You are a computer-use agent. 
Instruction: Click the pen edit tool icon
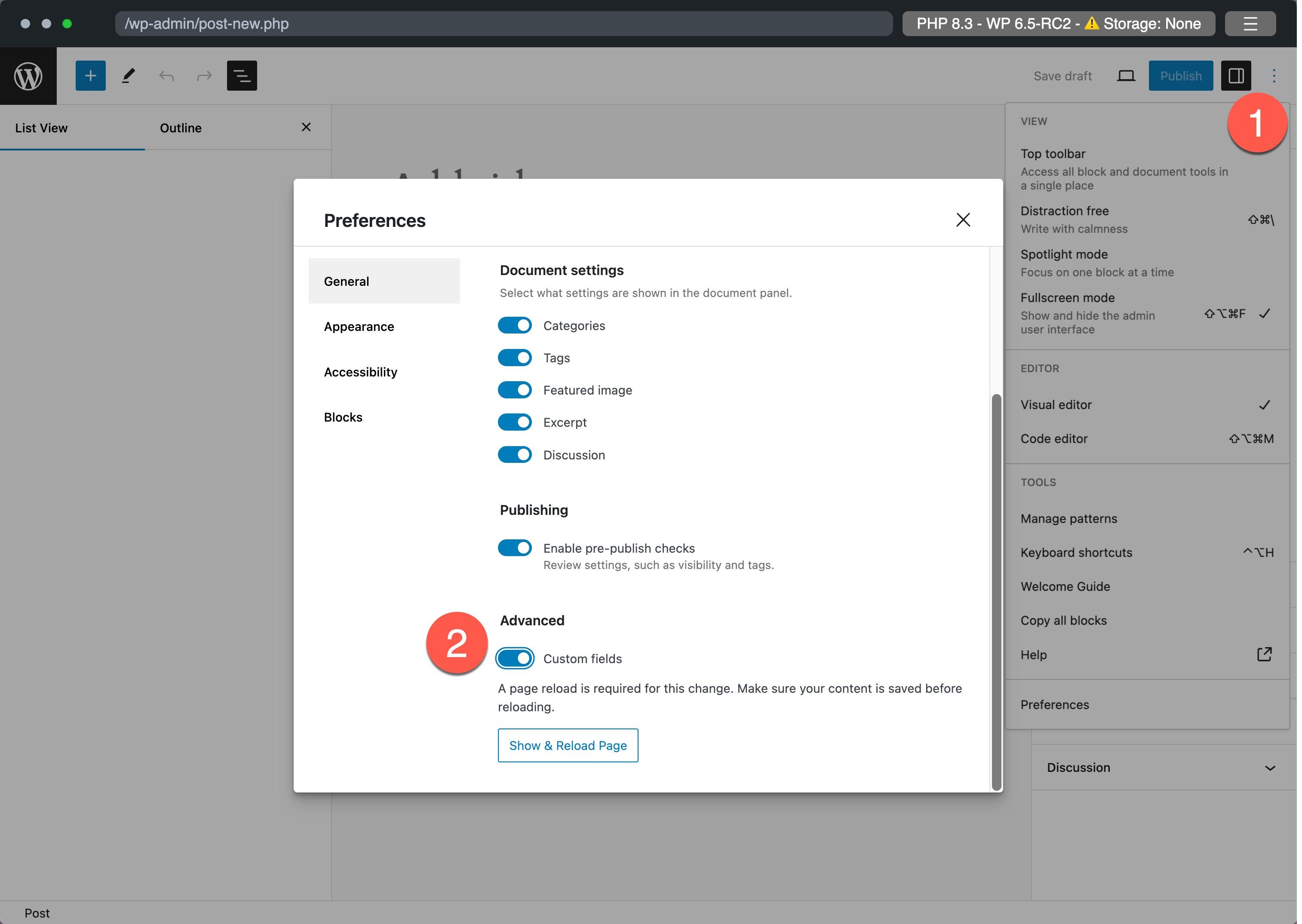coord(128,75)
